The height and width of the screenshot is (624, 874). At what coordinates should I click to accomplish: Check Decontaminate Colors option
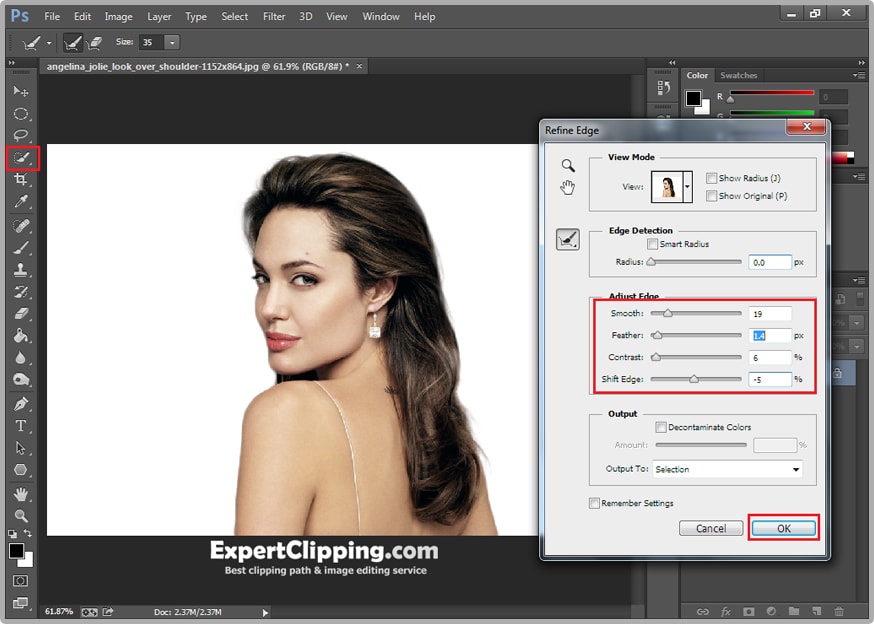pos(661,426)
